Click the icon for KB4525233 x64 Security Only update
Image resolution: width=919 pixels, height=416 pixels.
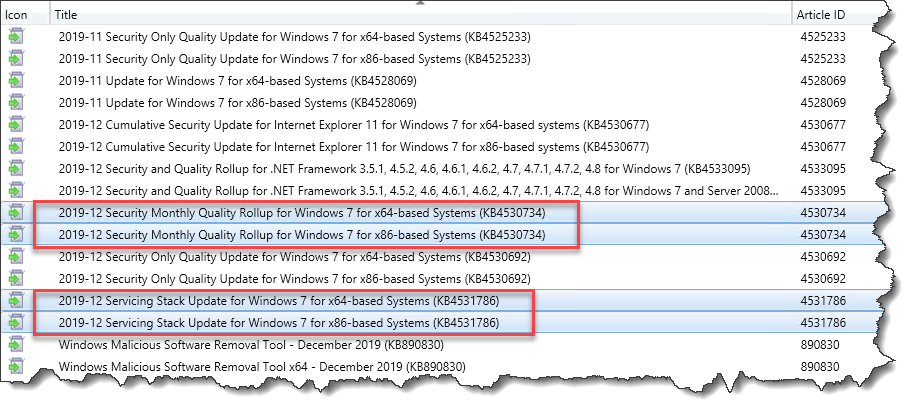pyautogui.click(x=16, y=37)
